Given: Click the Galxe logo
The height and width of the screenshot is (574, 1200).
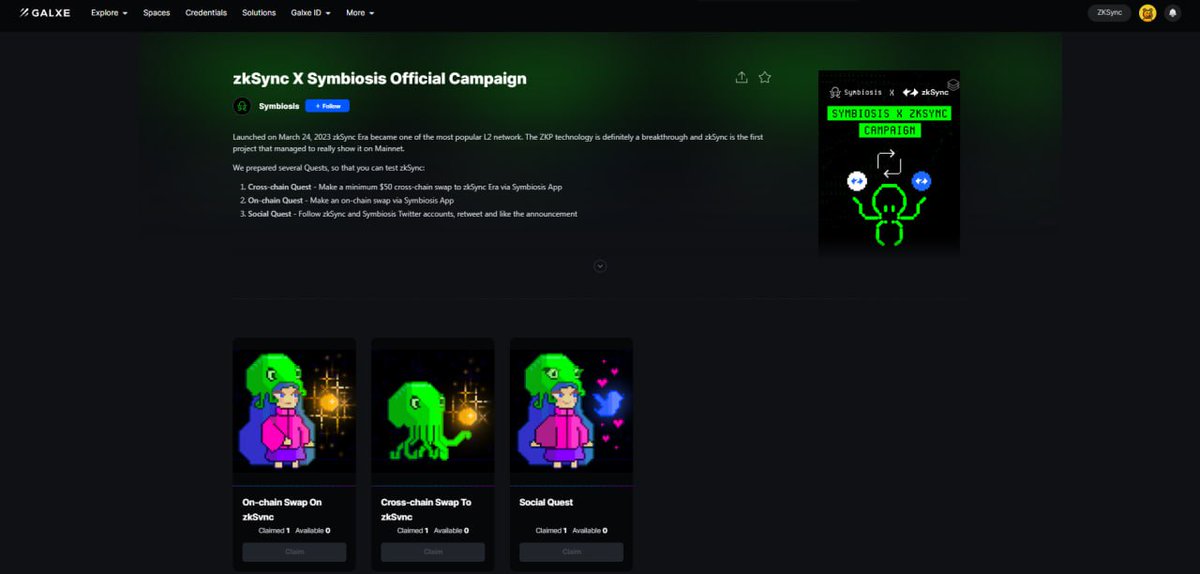Looking at the screenshot, I should (x=47, y=13).
